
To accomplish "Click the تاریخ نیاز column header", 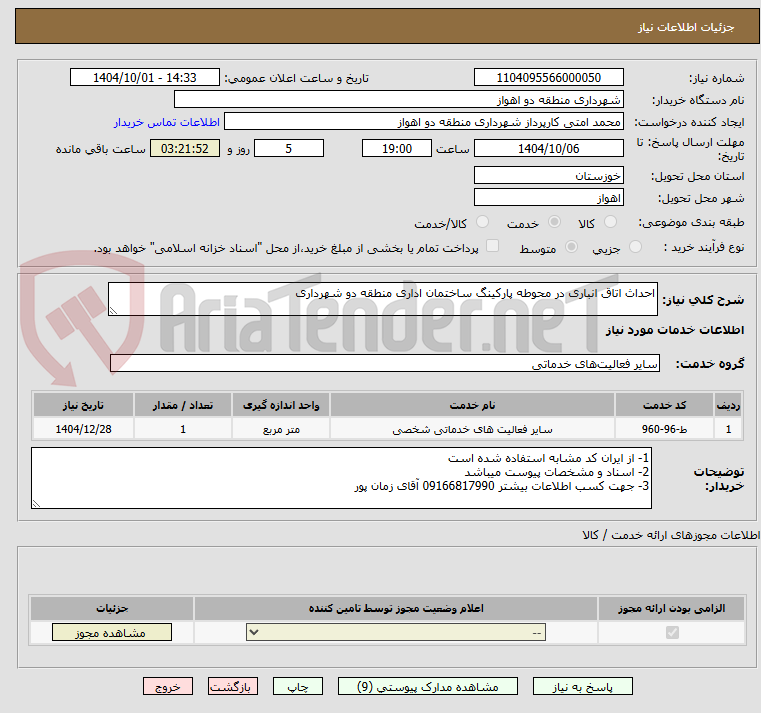I will 83,405.
